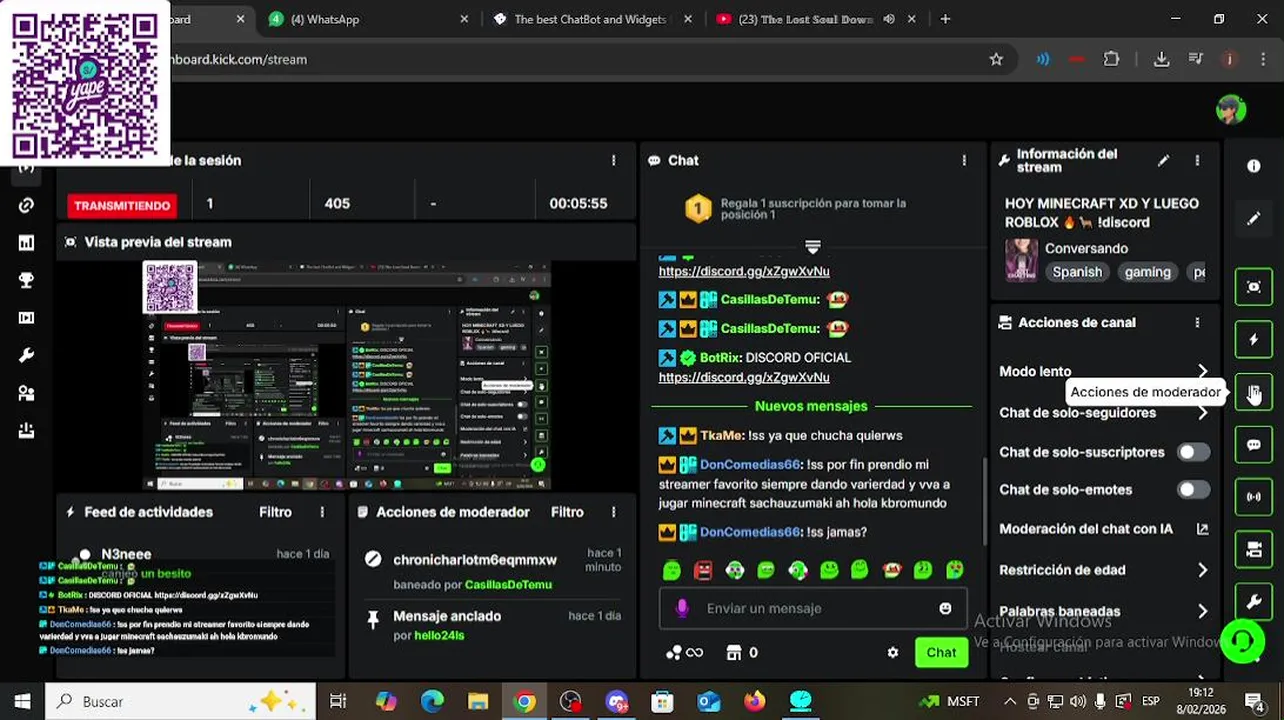The image size is (1284, 720).
Task: Click the purple microphone icon in message box
Action: (x=683, y=608)
